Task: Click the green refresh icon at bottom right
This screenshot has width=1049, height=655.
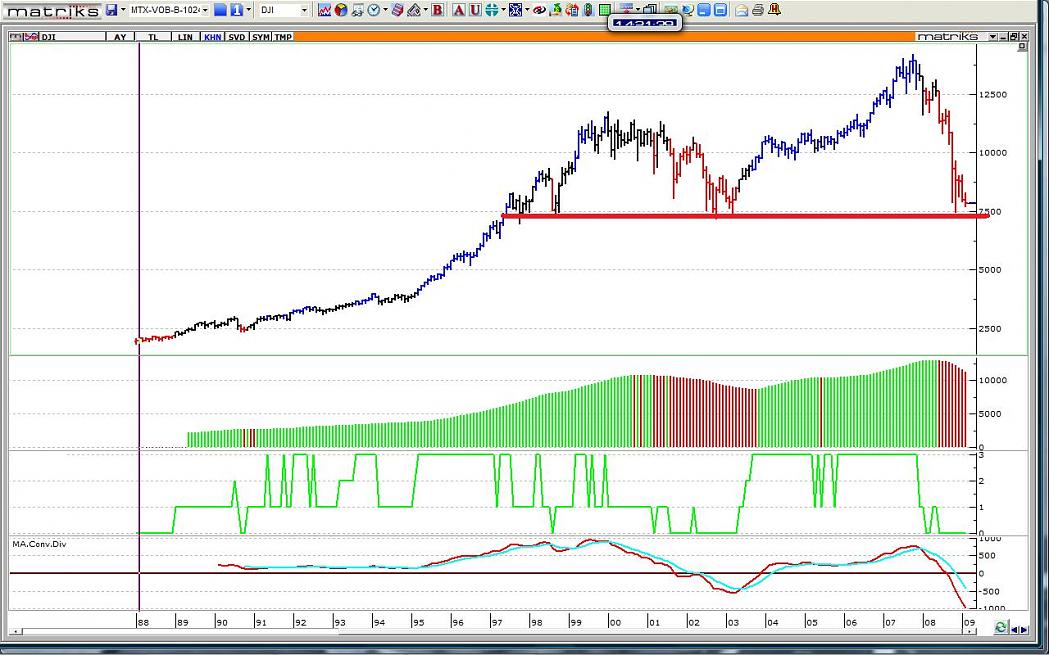Action: pos(1000,627)
